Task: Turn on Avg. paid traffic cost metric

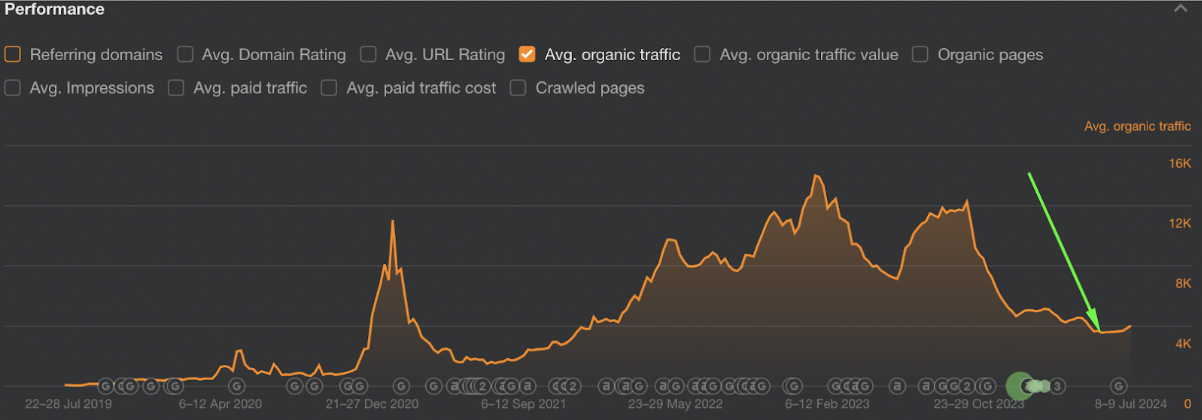Action: tap(329, 88)
